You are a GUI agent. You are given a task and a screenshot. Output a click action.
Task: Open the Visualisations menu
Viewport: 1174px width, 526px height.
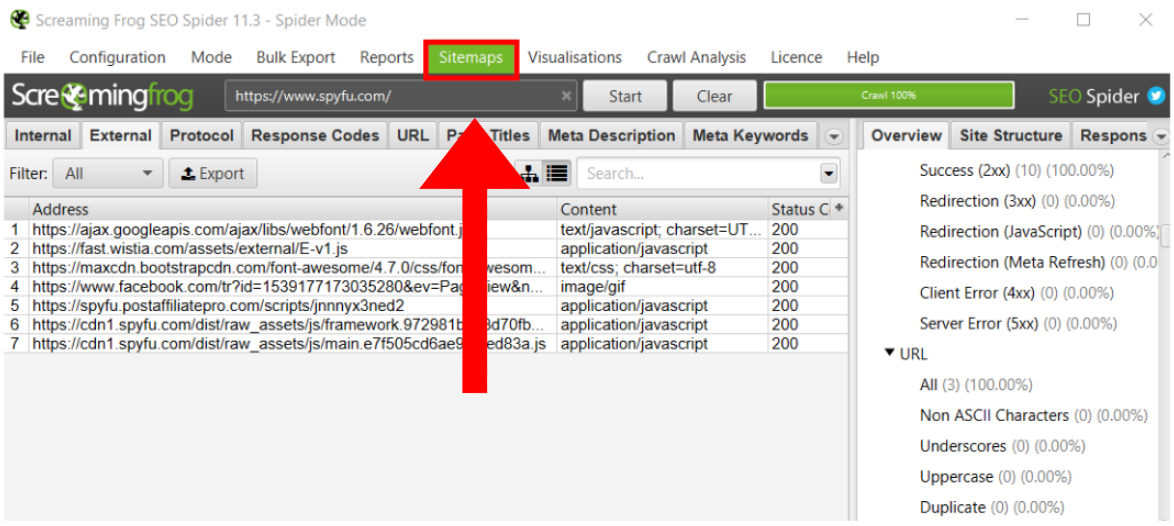tap(574, 58)
